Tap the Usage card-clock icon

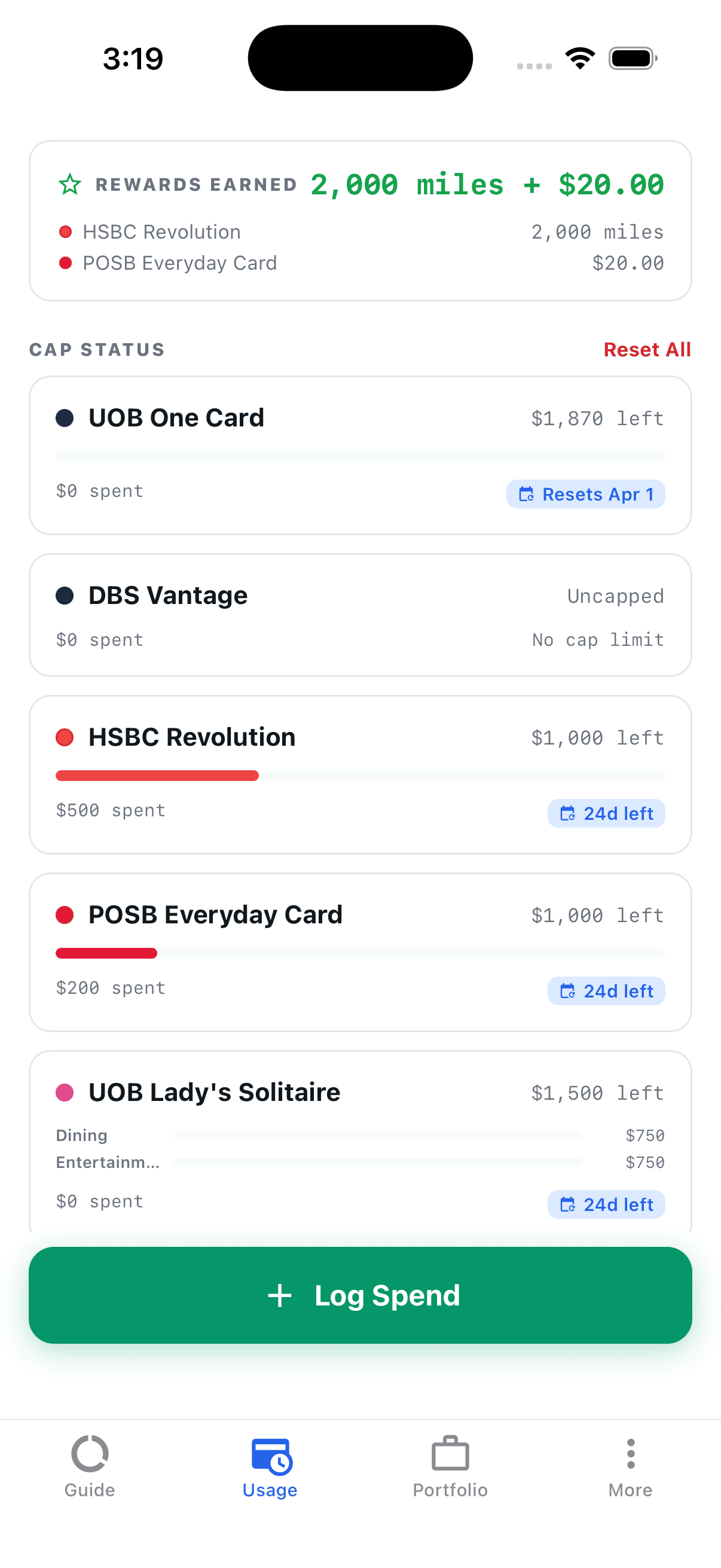click(x=271, y=1456)
